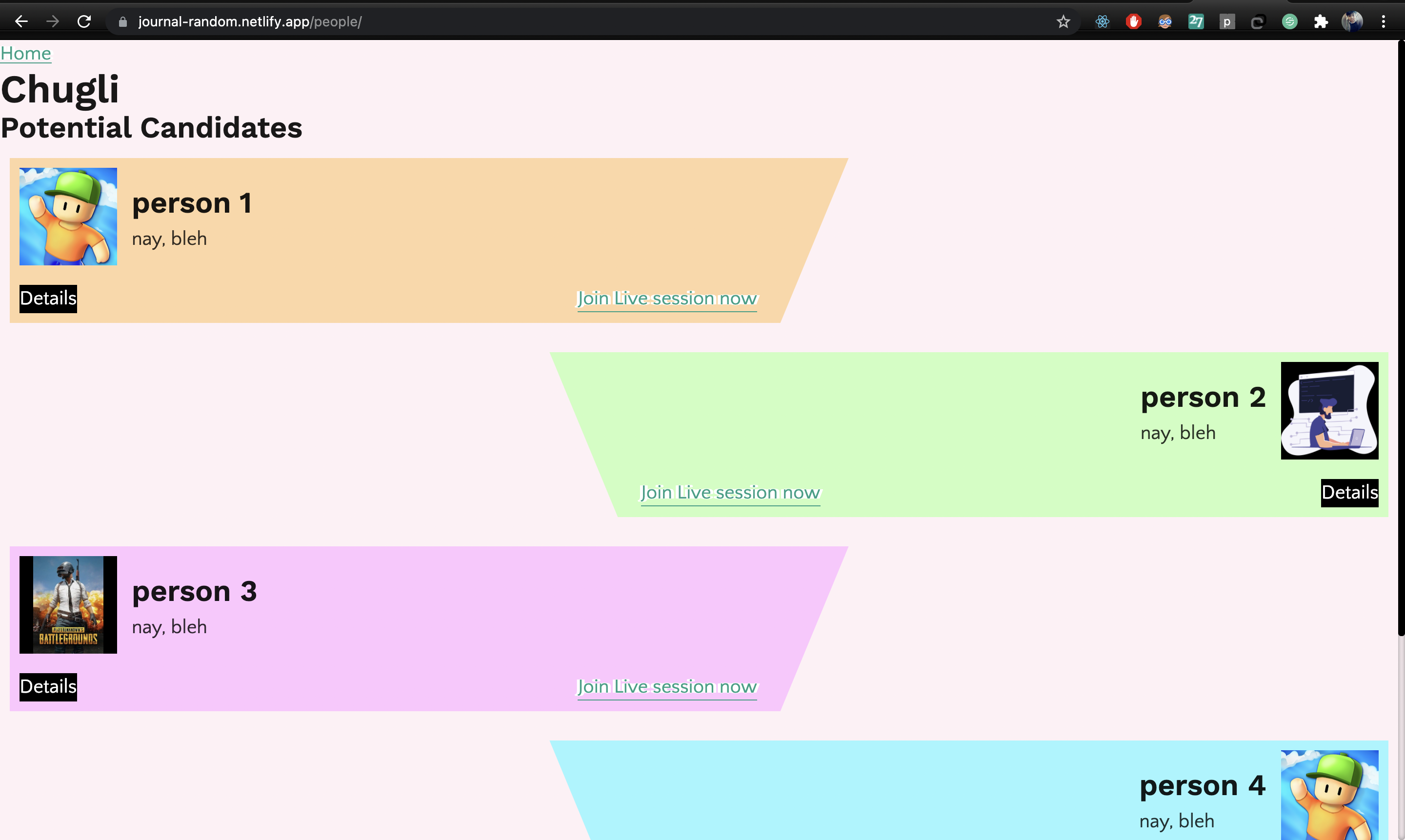Screen dimensions: 1405x840
Task: Click person 2's coder illustration thumbnail
Action: tap(1329, 410)
